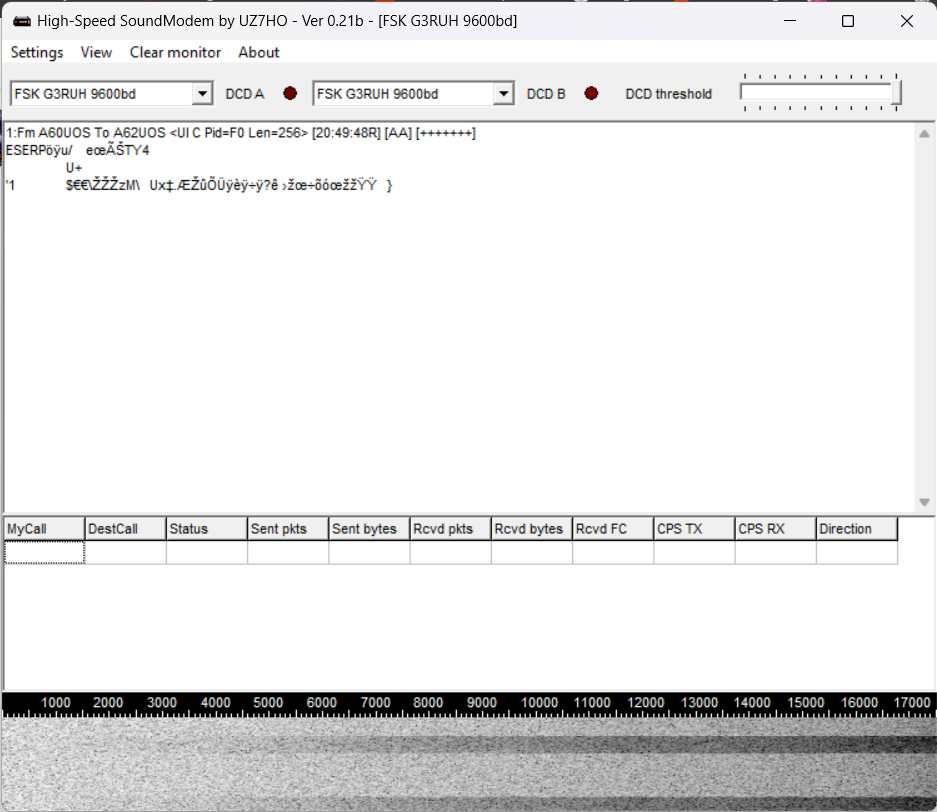
Task: Click the Rcvd FC column header
Action: (613, 529)
